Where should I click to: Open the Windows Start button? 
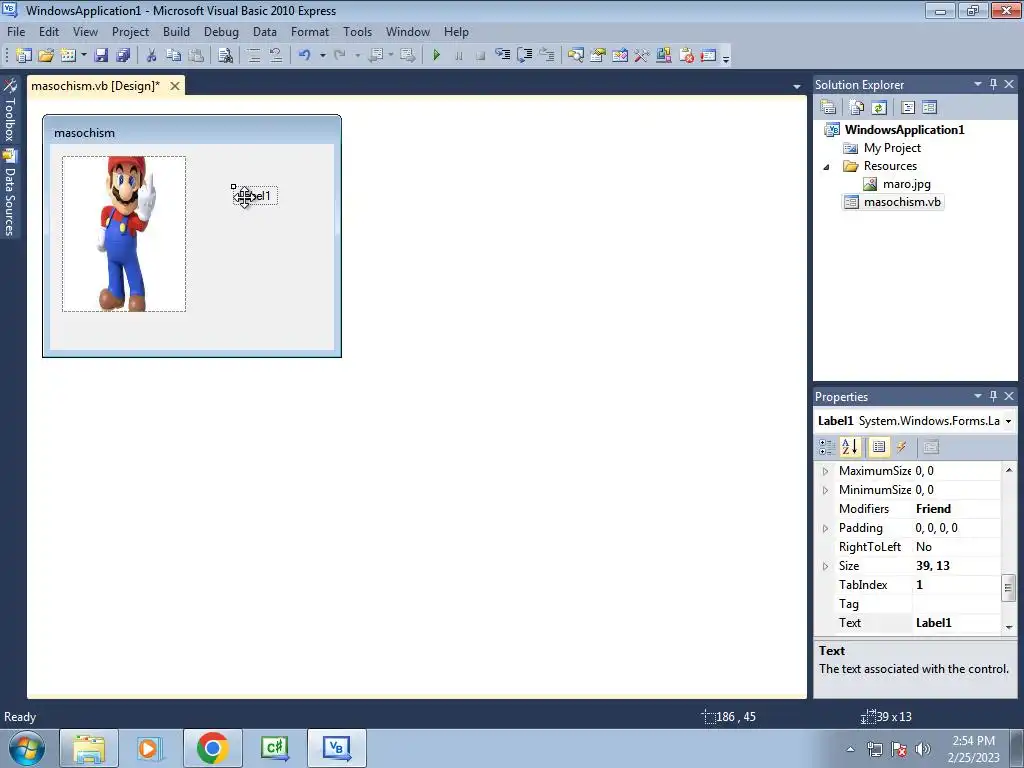25,748
